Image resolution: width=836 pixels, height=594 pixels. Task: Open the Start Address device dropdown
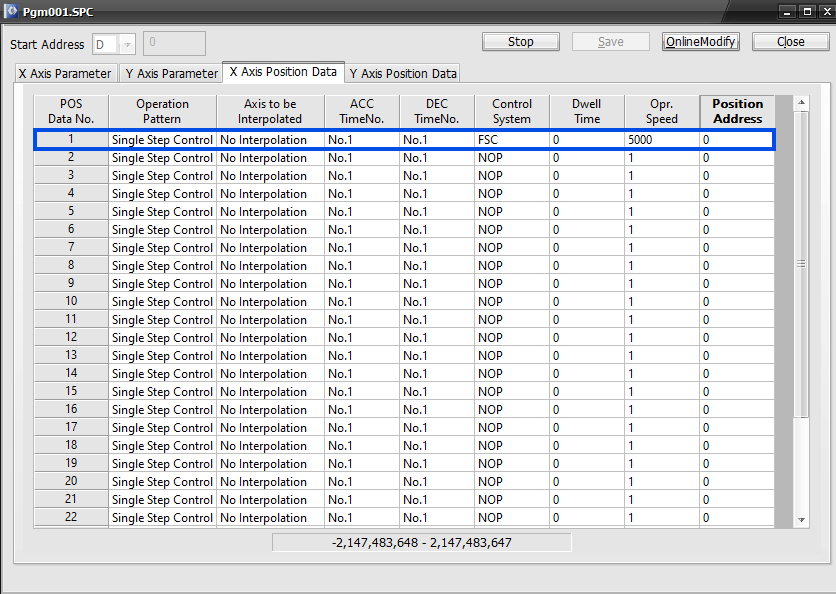coord(127,44)
